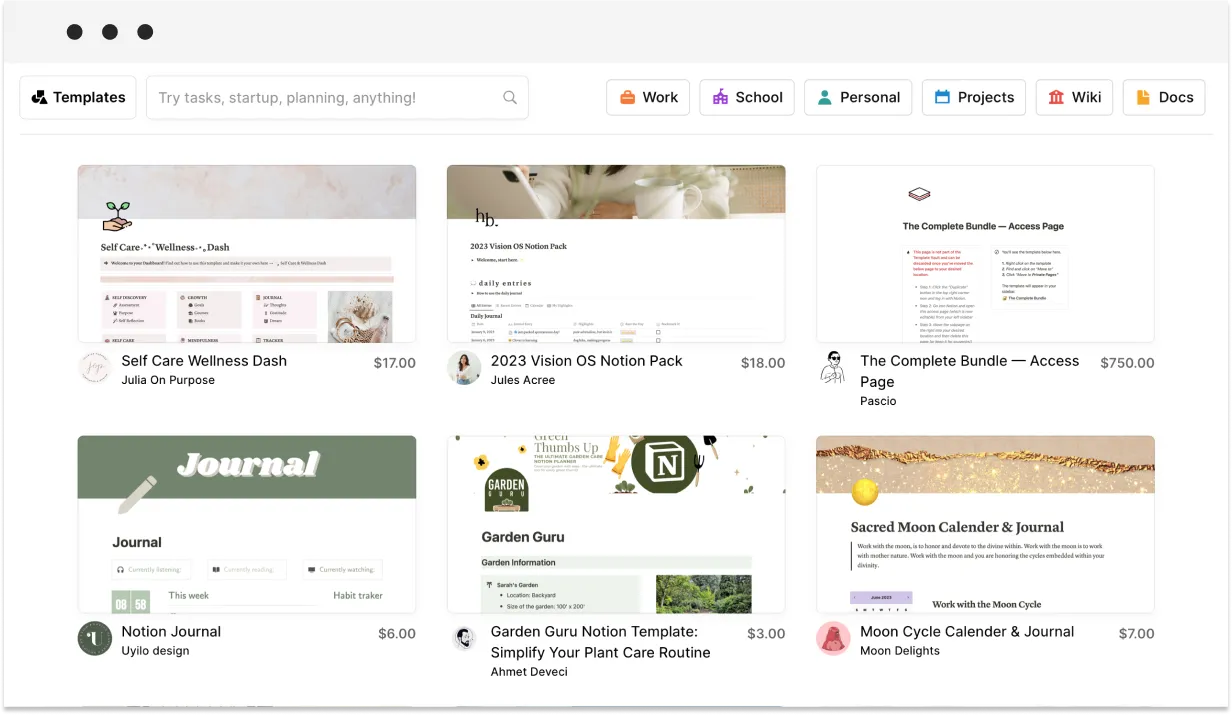
Task: Open the Garden Guru template preview
Action: (616, 524)
